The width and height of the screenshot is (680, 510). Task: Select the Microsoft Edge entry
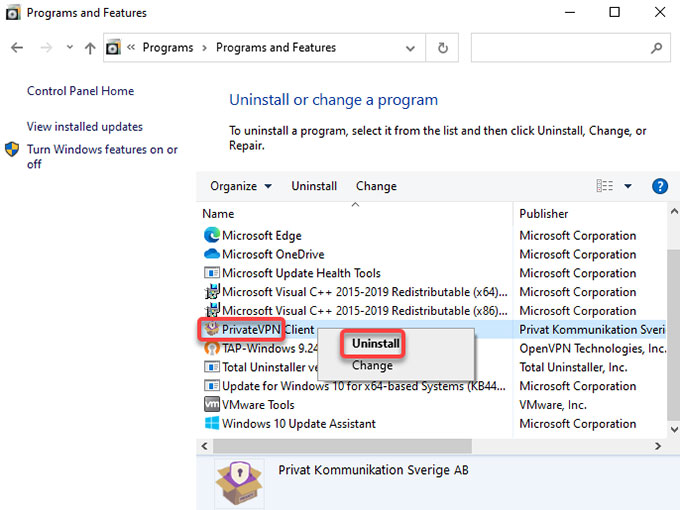click(262, 235)
